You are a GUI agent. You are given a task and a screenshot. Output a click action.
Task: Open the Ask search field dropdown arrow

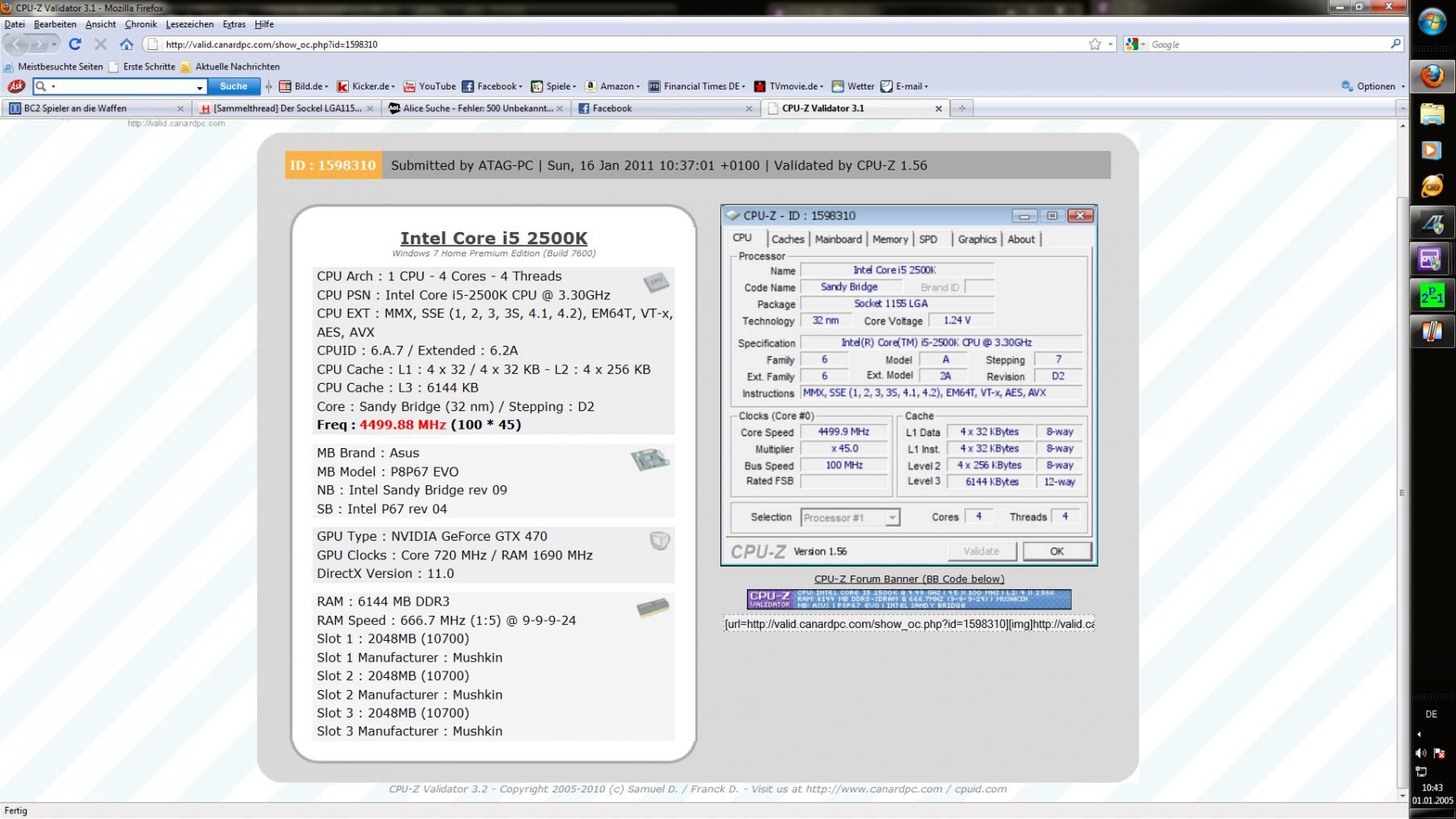coord(199,87)
